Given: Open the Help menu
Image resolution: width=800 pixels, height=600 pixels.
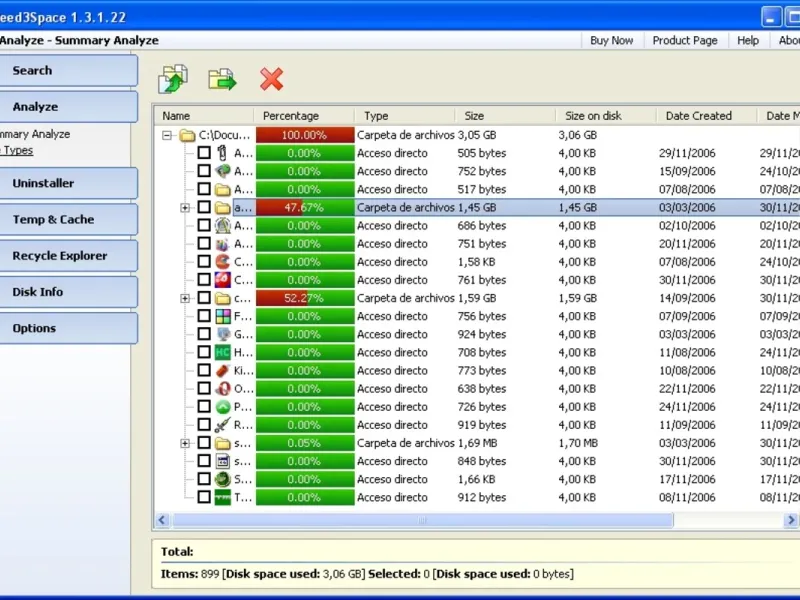Looking at the screenshot, I should pos(748,40).
